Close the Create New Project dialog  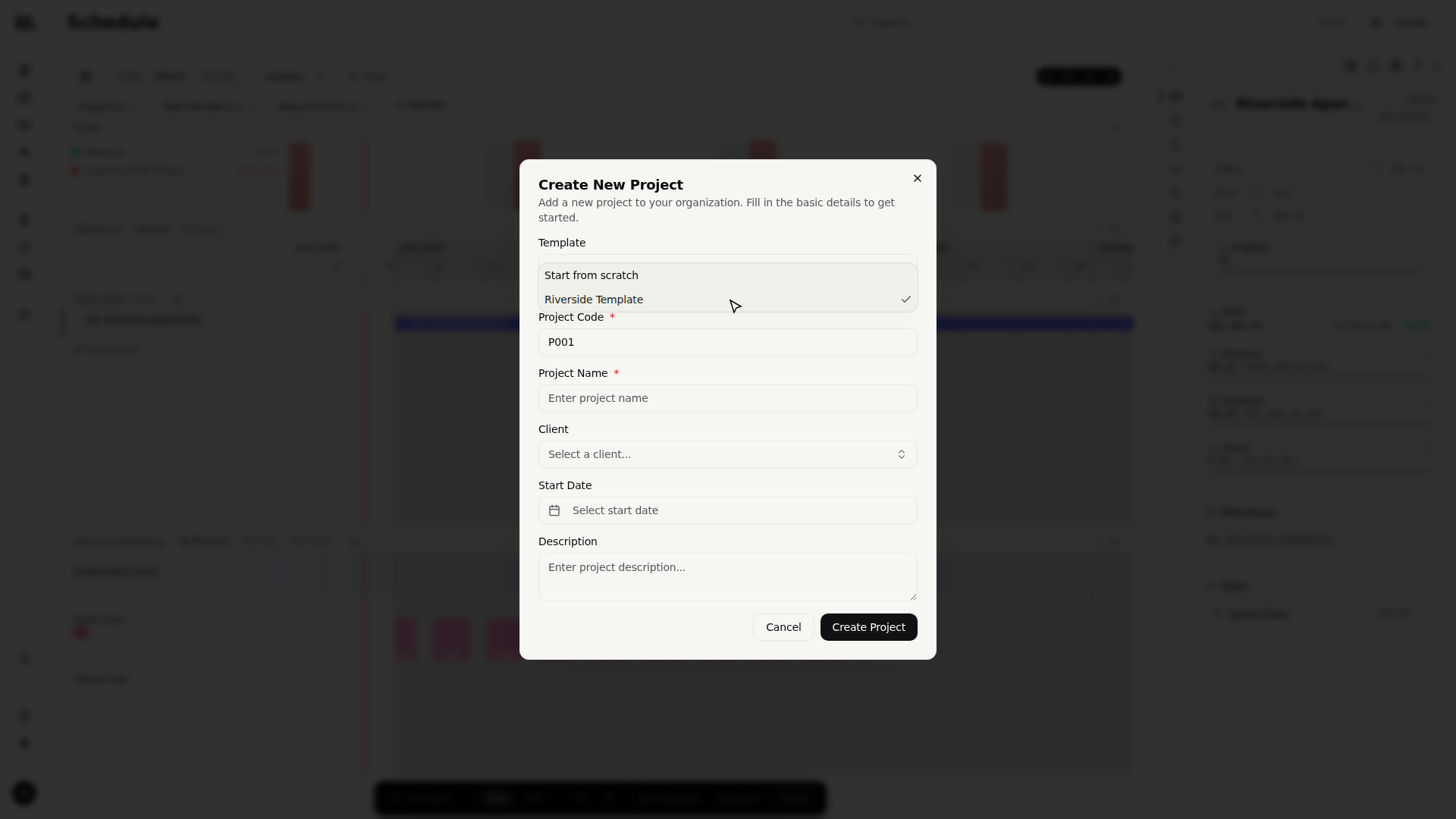[918, 178]
